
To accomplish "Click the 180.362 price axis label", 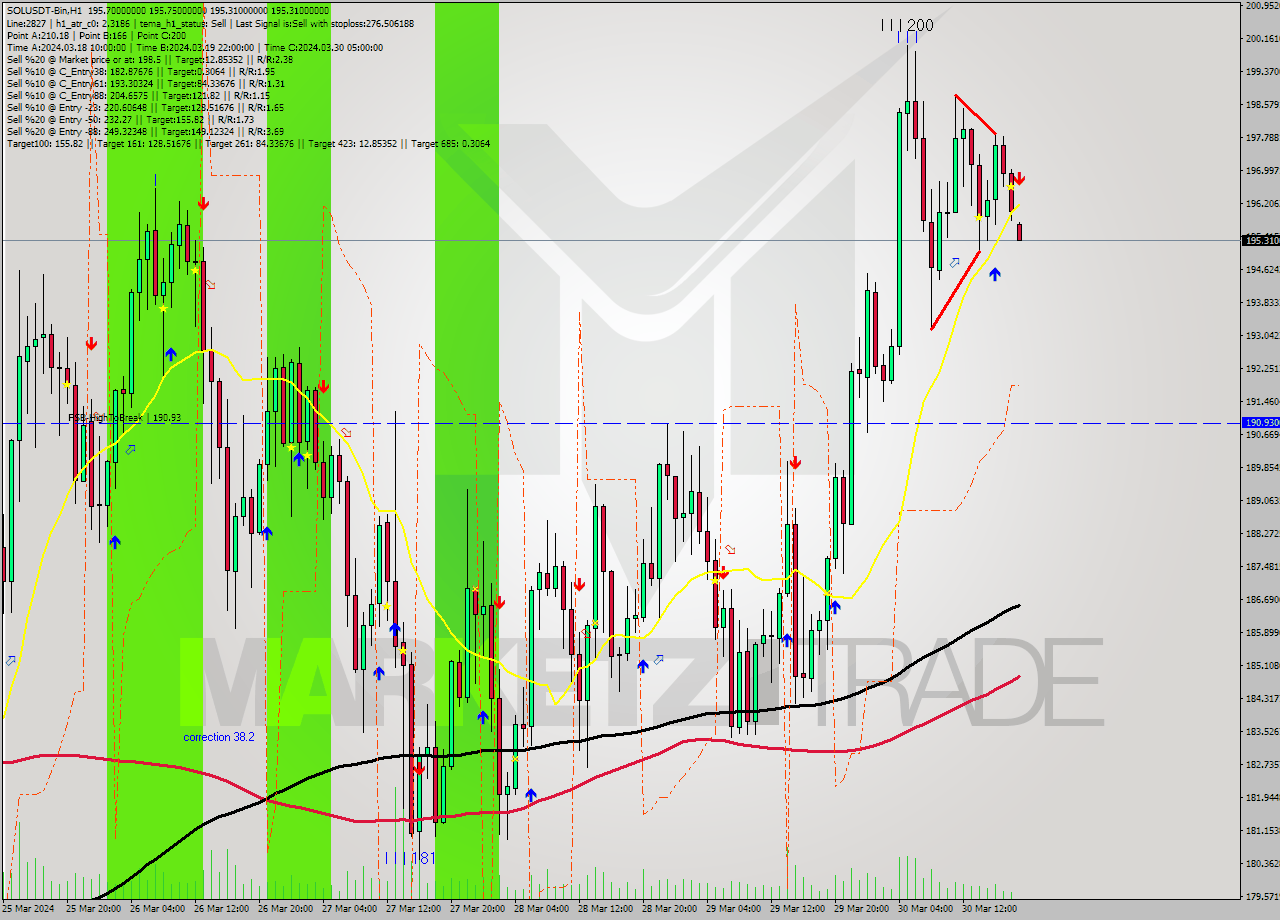I will coord(1261,863).
